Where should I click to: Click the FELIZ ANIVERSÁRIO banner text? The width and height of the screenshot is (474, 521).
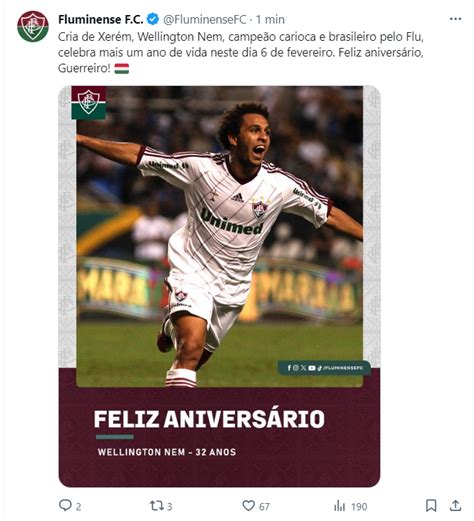coord(209,419)
